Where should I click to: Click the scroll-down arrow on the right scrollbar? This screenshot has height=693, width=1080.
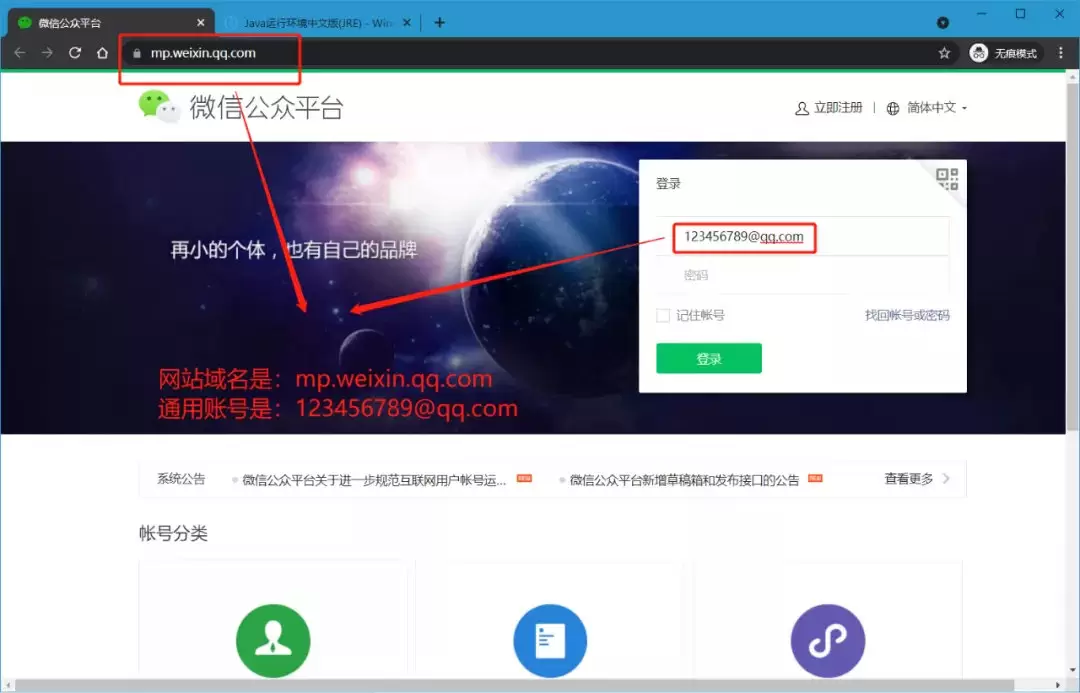tap(1072, 670)
